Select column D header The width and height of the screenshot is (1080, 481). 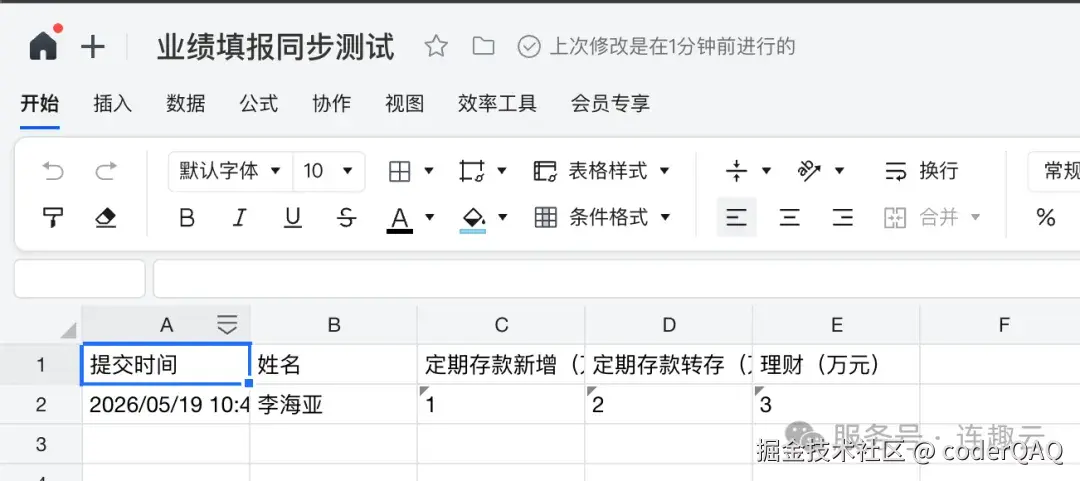coord(669,325)
